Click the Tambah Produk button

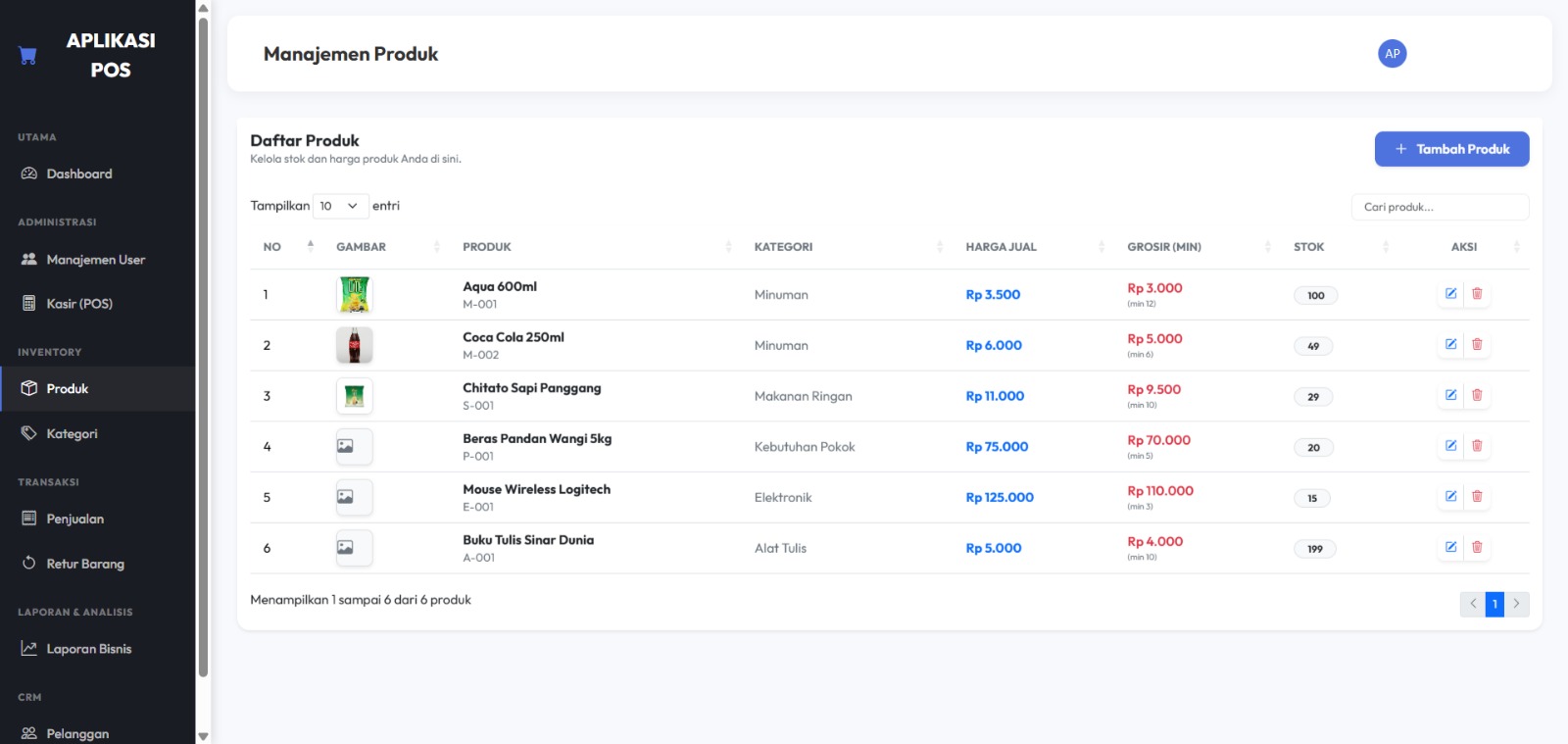[x=1451, y=149]
